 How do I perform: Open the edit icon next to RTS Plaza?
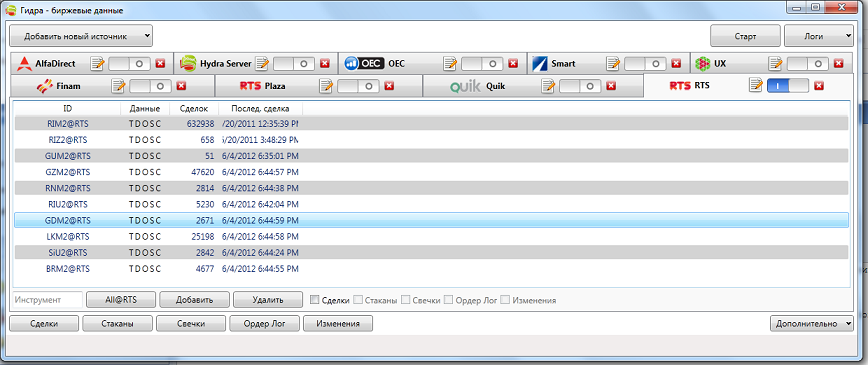click(326, 86)
